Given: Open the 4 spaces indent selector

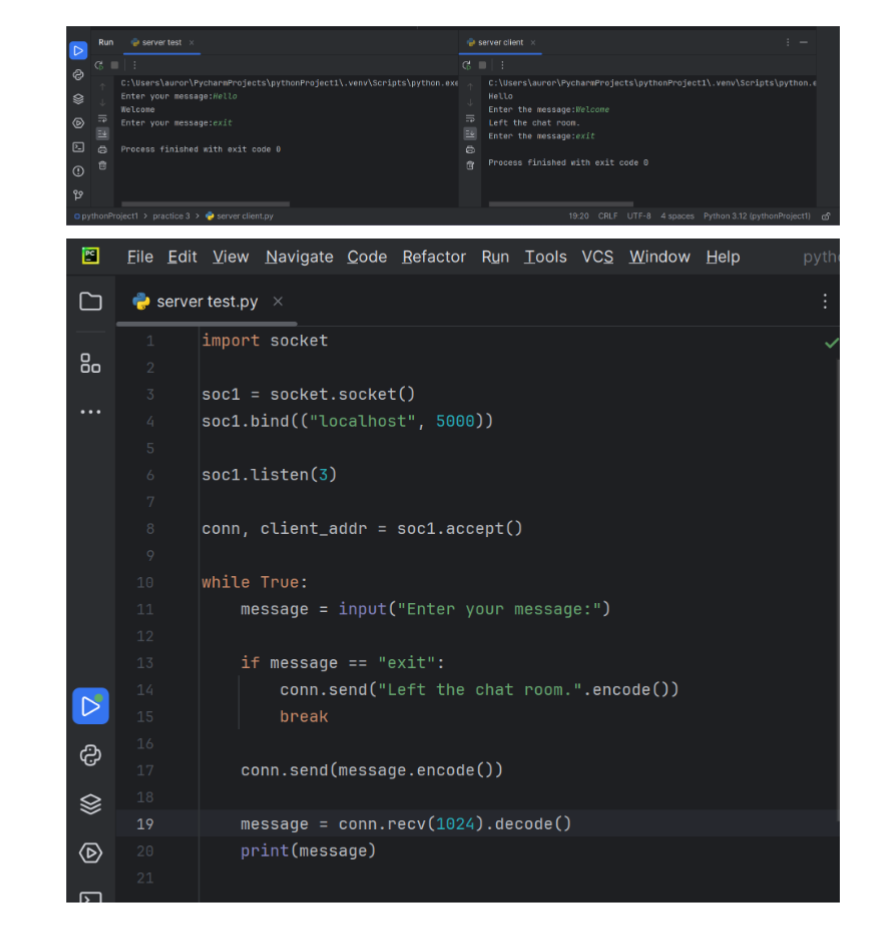Looking at the screenshot, I should pyautogui.click(x=677, y=216).
